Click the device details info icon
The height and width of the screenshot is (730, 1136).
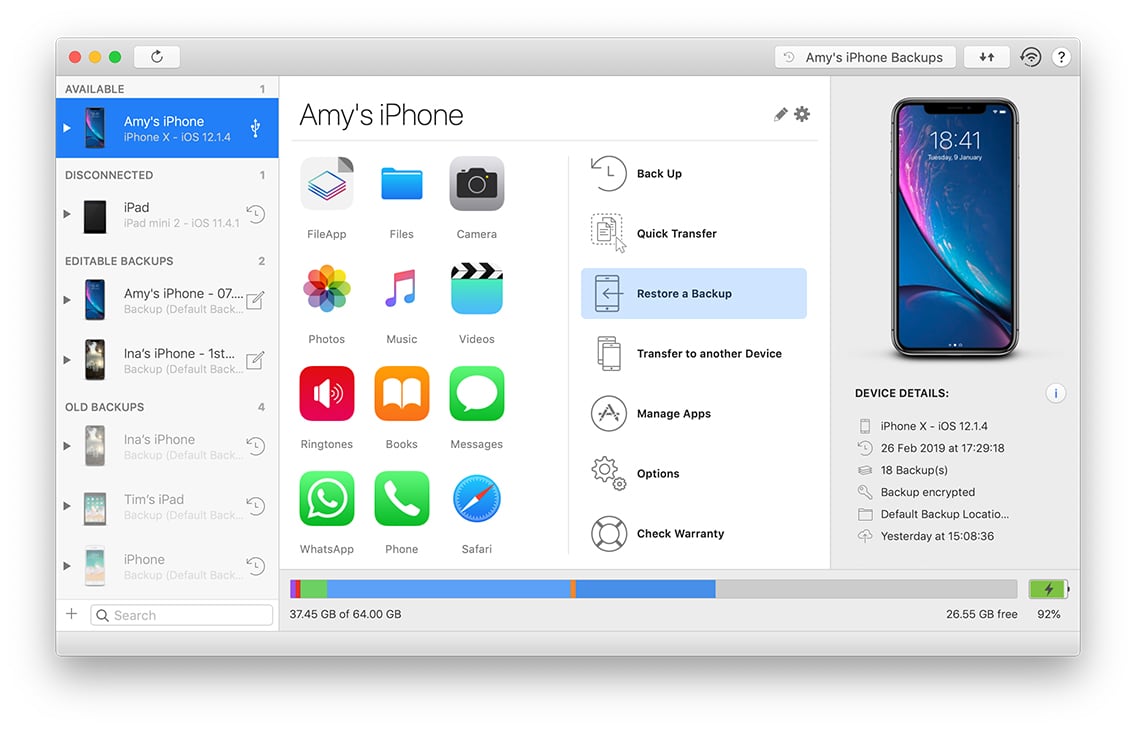click(1056, 393)
